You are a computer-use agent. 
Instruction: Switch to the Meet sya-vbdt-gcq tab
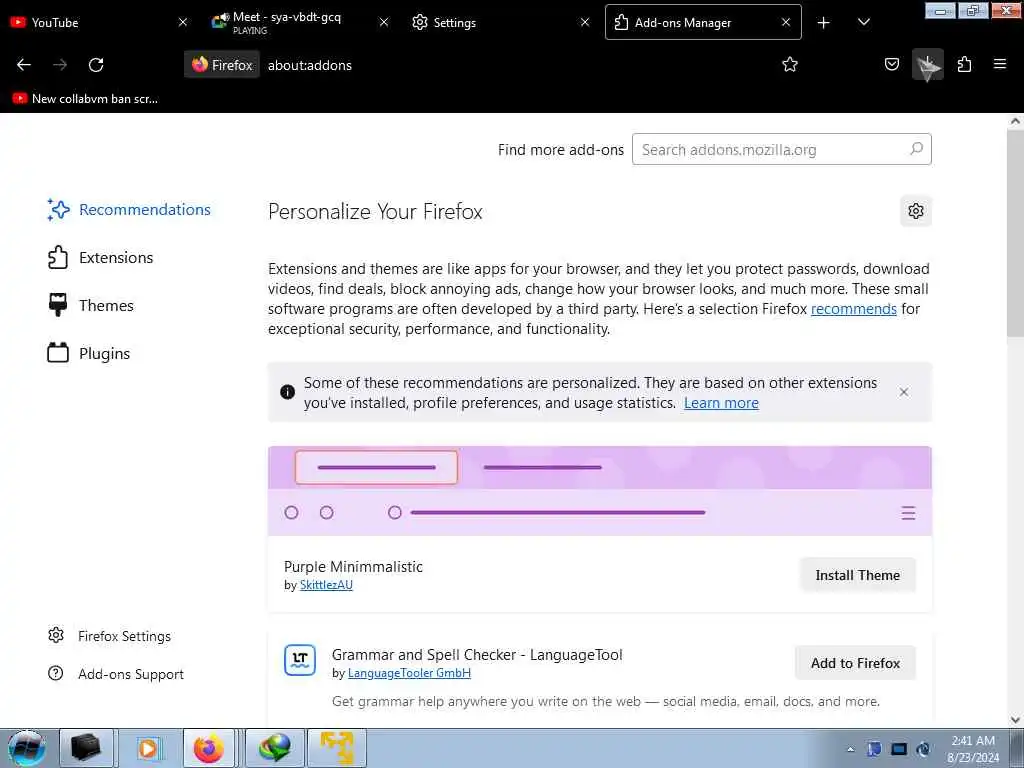pyautogui.click(x=301, y=22)
